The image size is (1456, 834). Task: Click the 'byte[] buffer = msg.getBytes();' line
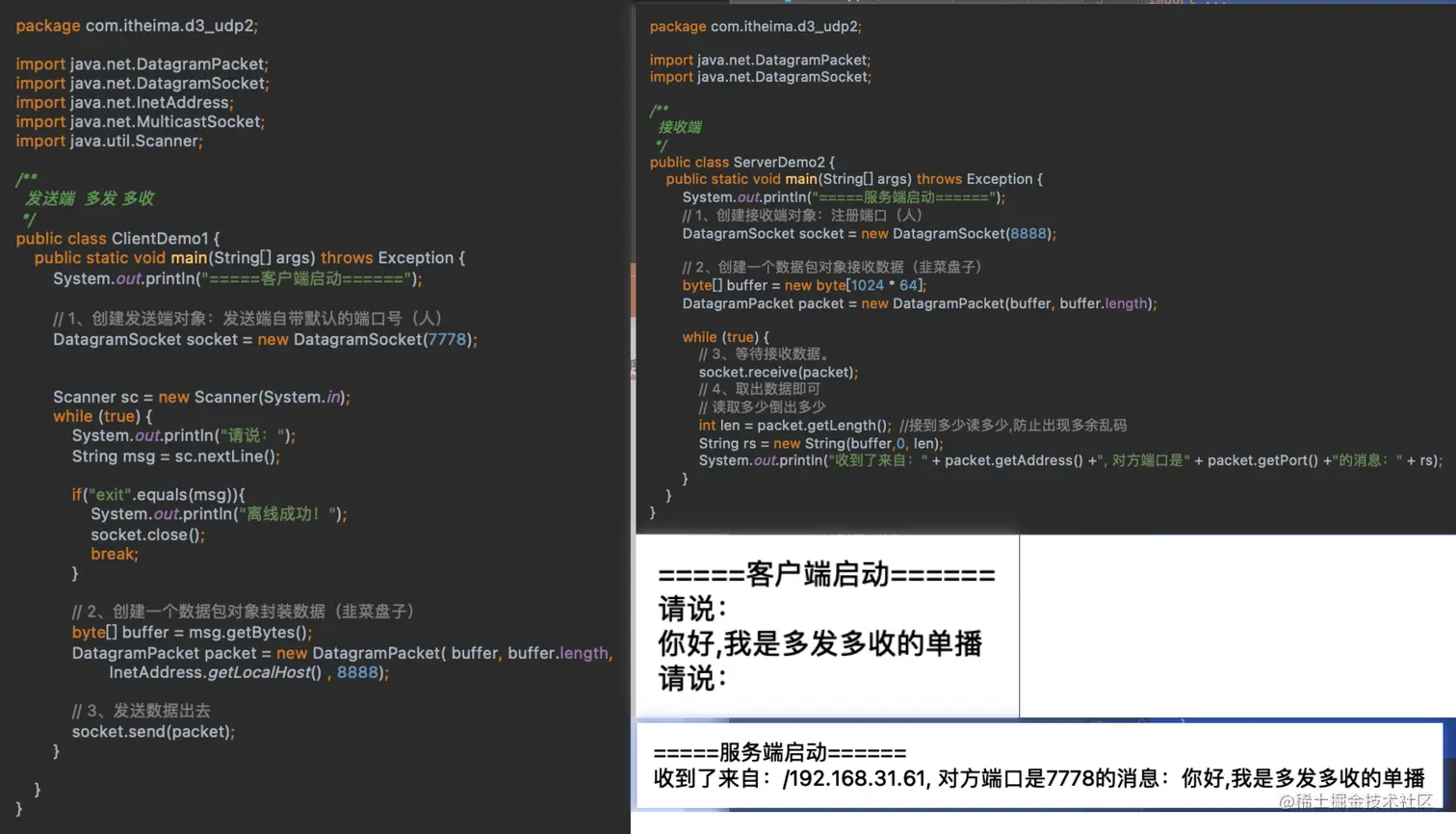point(193,632)
